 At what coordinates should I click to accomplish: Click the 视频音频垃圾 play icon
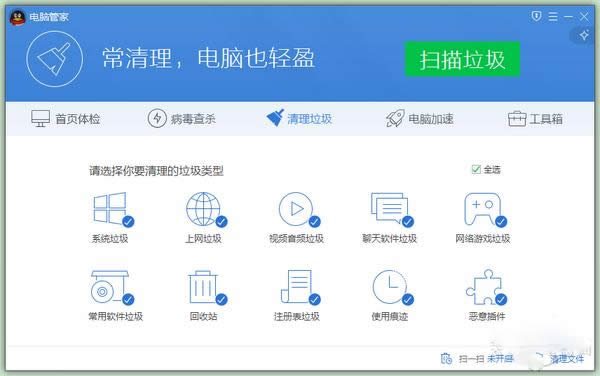(296, 209)
